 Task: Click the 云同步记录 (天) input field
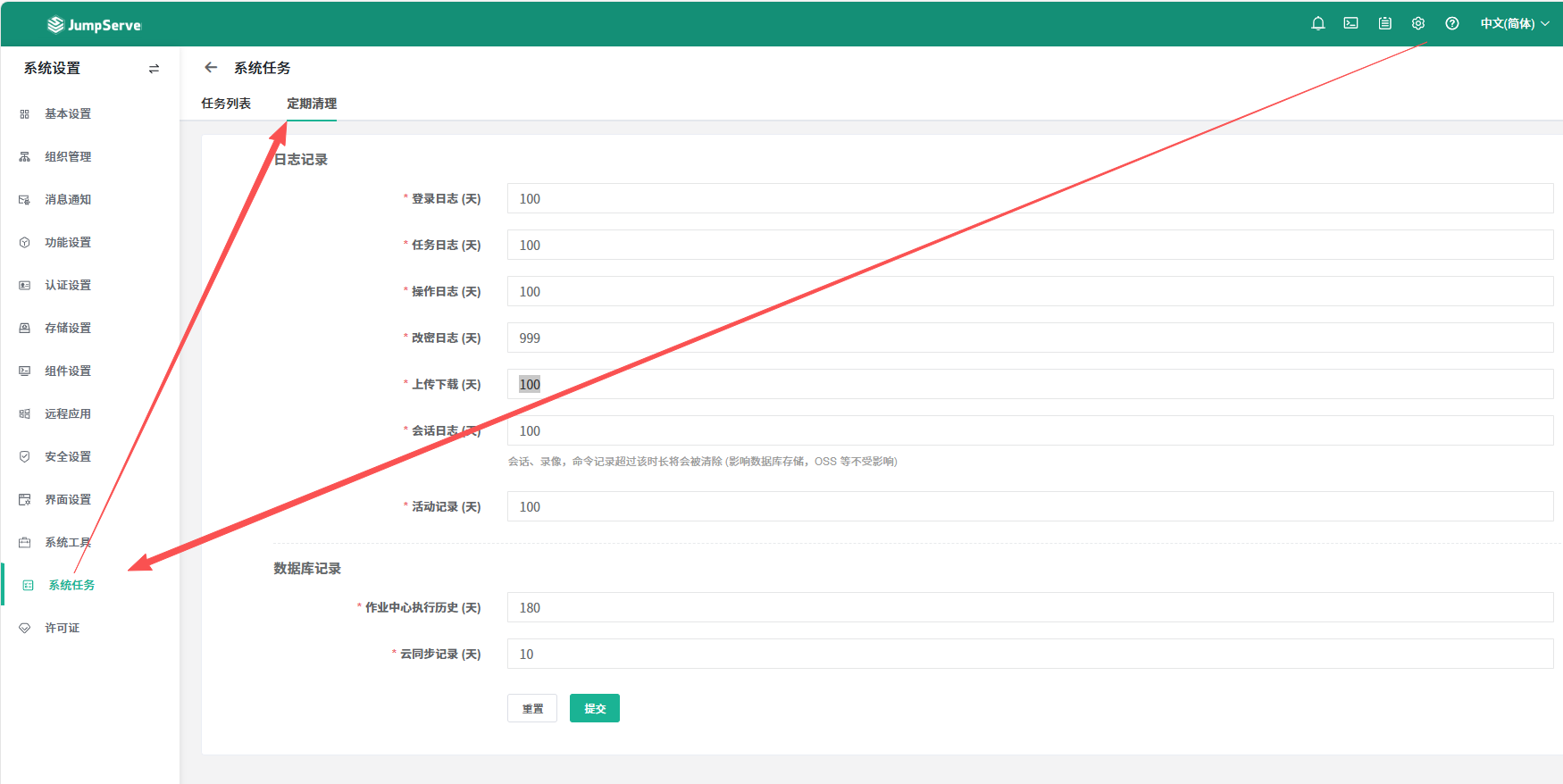click(1029, 654)
